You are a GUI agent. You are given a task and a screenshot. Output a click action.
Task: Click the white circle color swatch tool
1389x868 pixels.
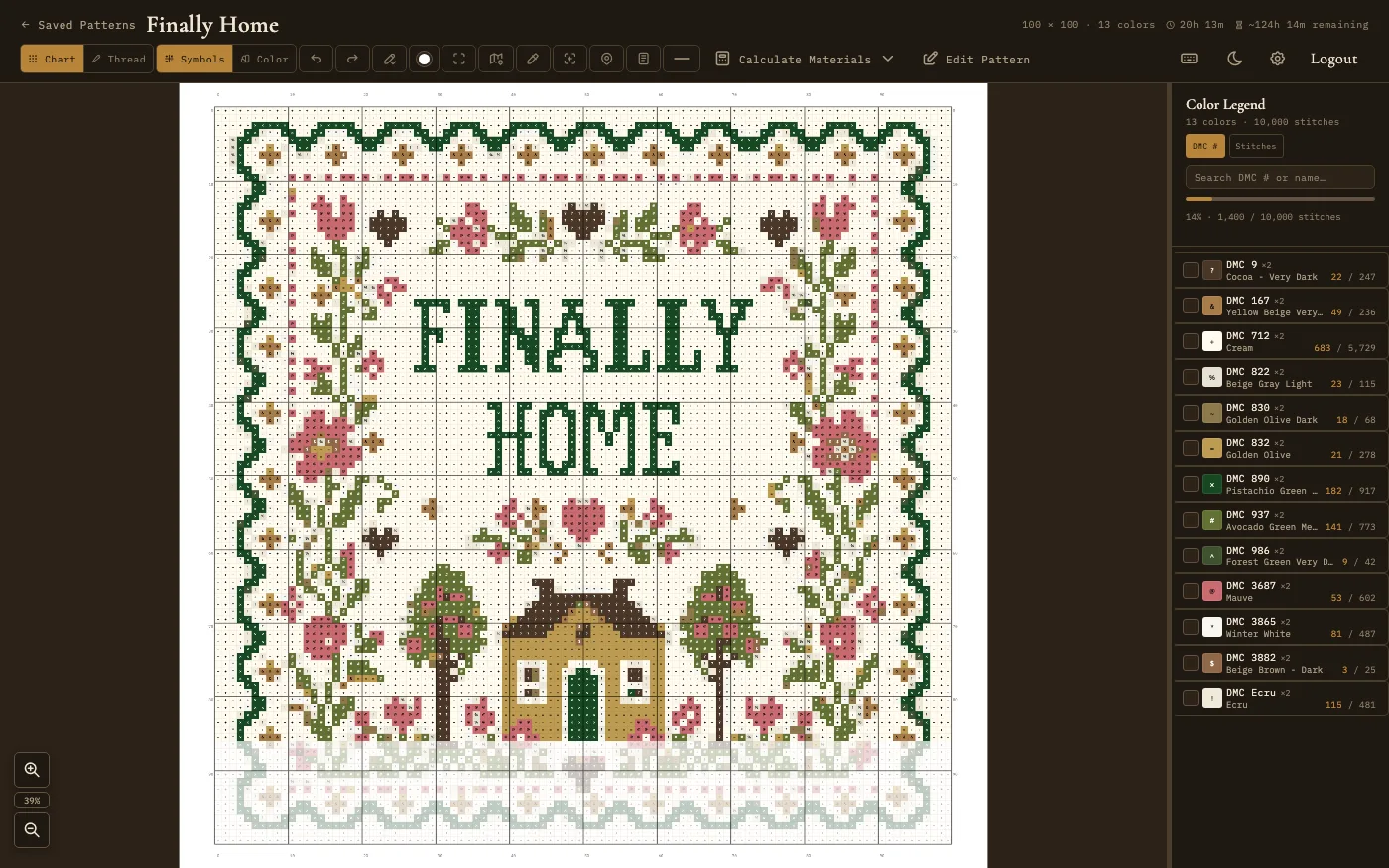(425, 59)
